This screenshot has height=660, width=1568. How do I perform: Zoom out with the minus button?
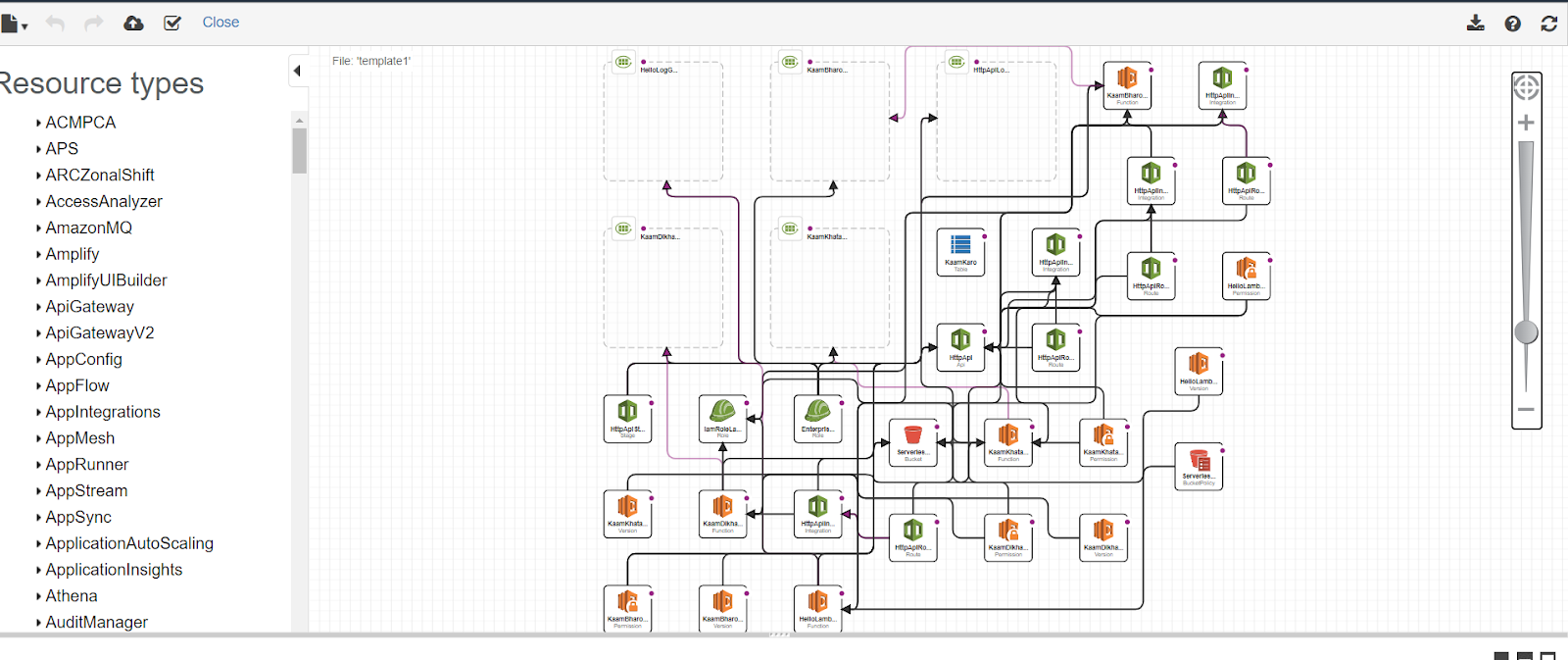tap(1526, 409)
